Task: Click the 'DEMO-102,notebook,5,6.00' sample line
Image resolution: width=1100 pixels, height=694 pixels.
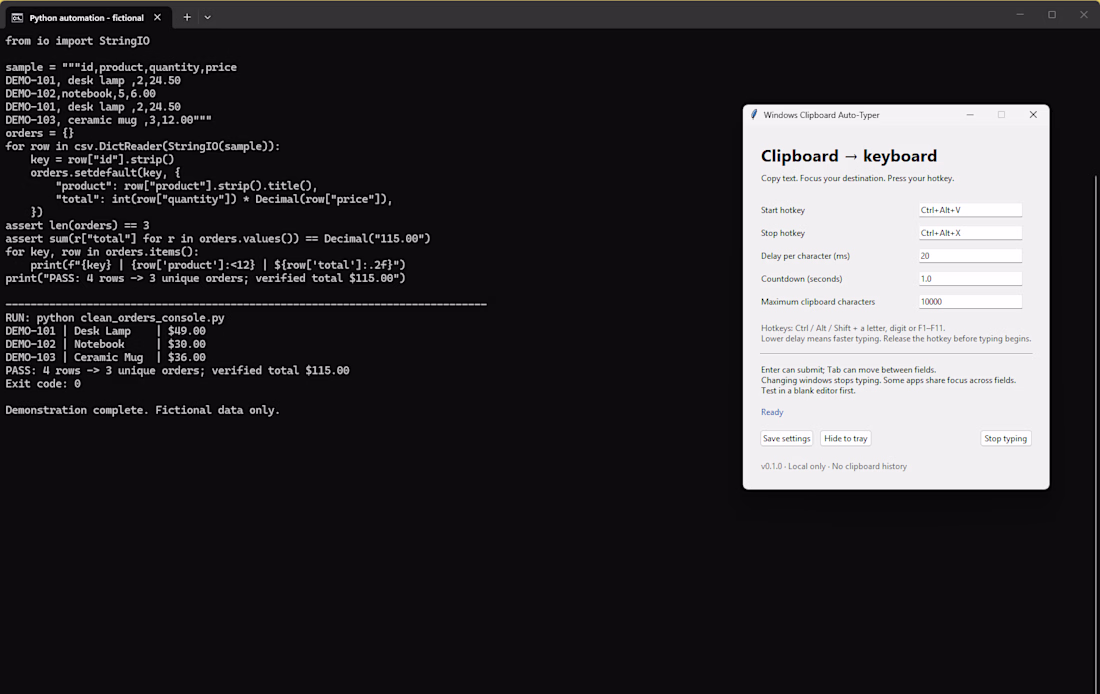Action: click(81, 93)
